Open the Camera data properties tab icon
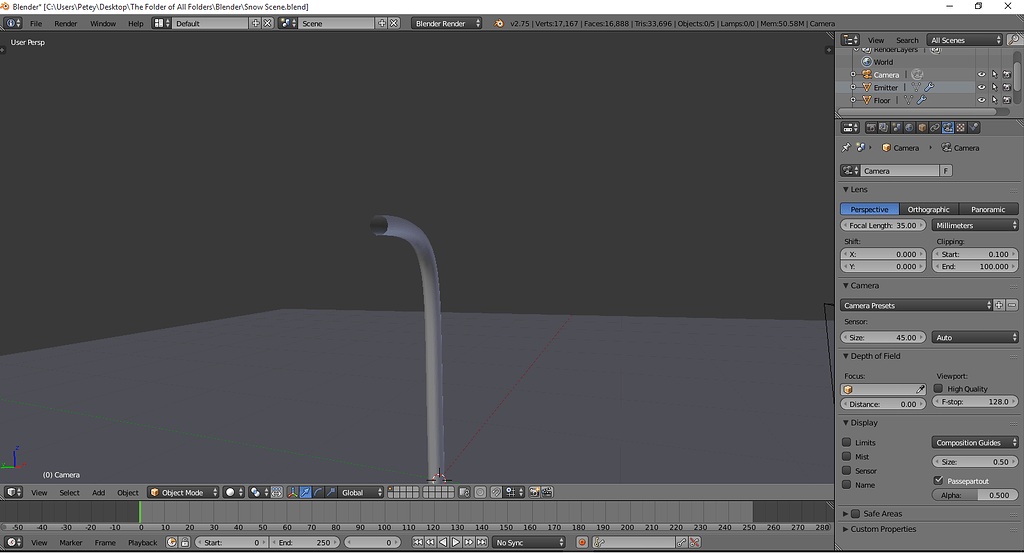The height and width of the screenshot is (553, 1024). pyautogui.click(x=948, y=127)
